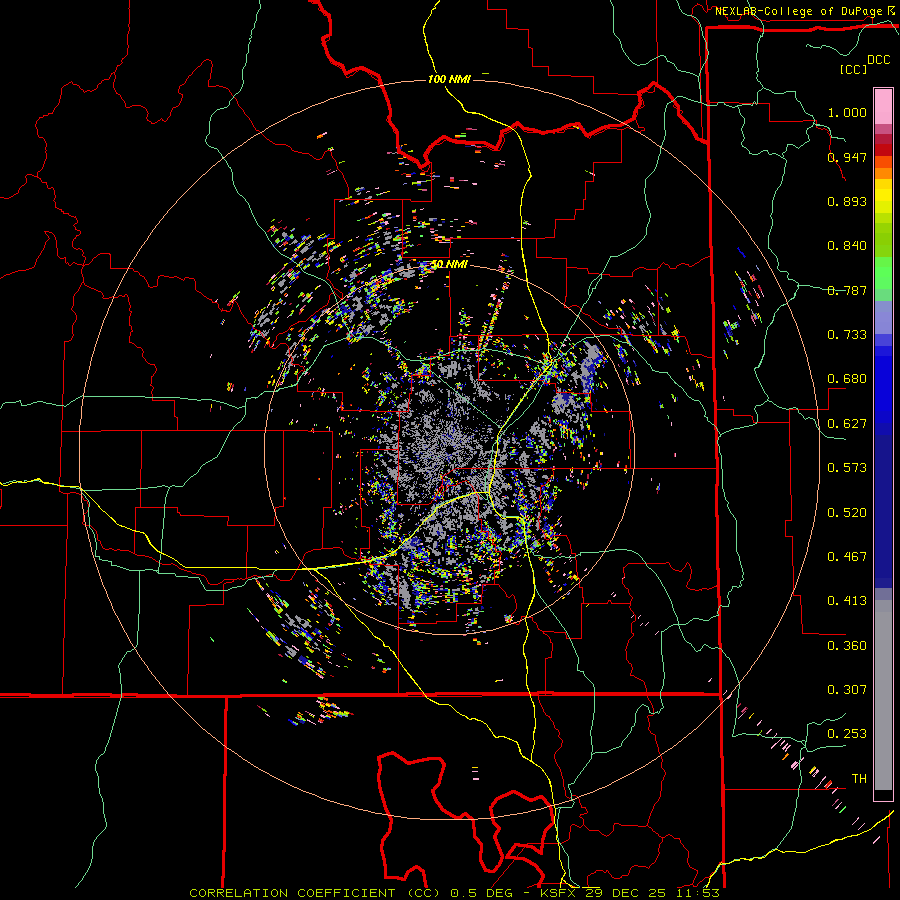The width and height of the screenshot is (900, 900).
Task: Click the [CC] label above the color scale
Action: point(853,69)
